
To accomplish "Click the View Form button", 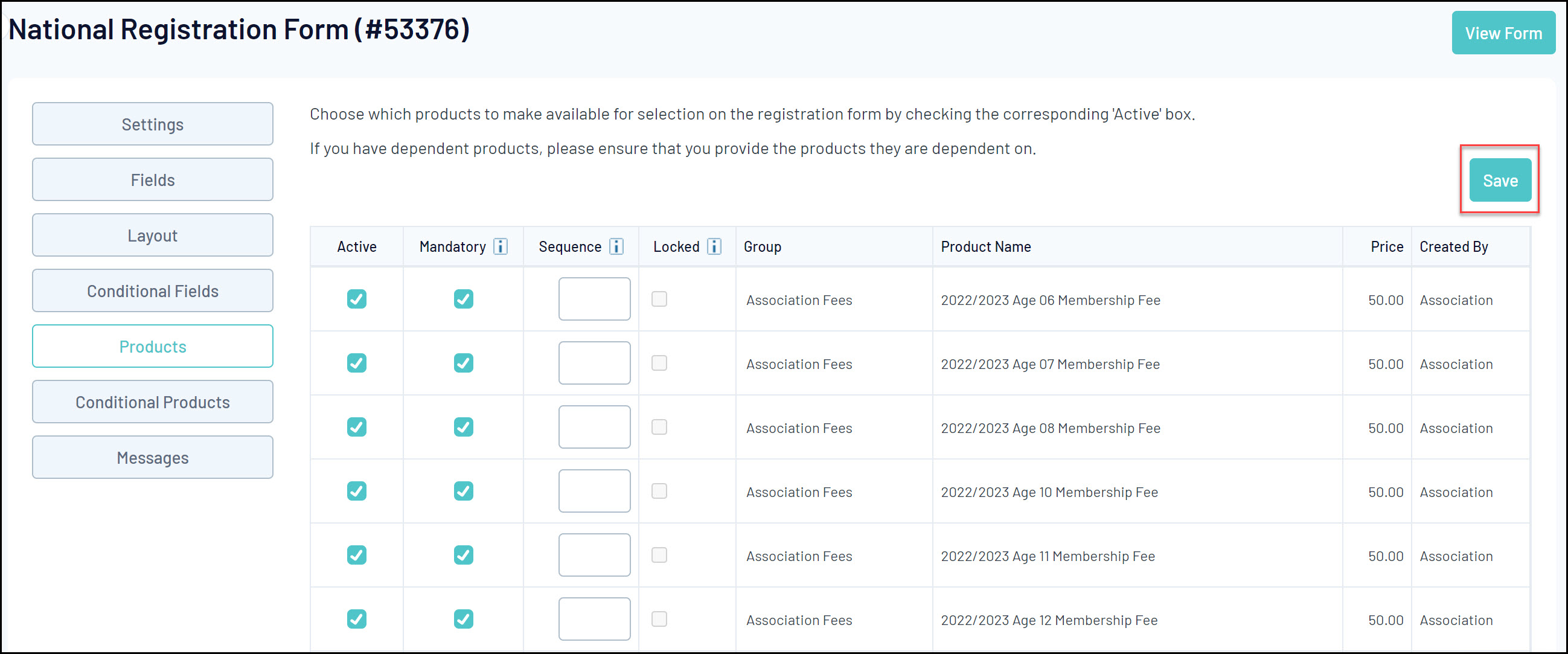I will [1503, 33].
